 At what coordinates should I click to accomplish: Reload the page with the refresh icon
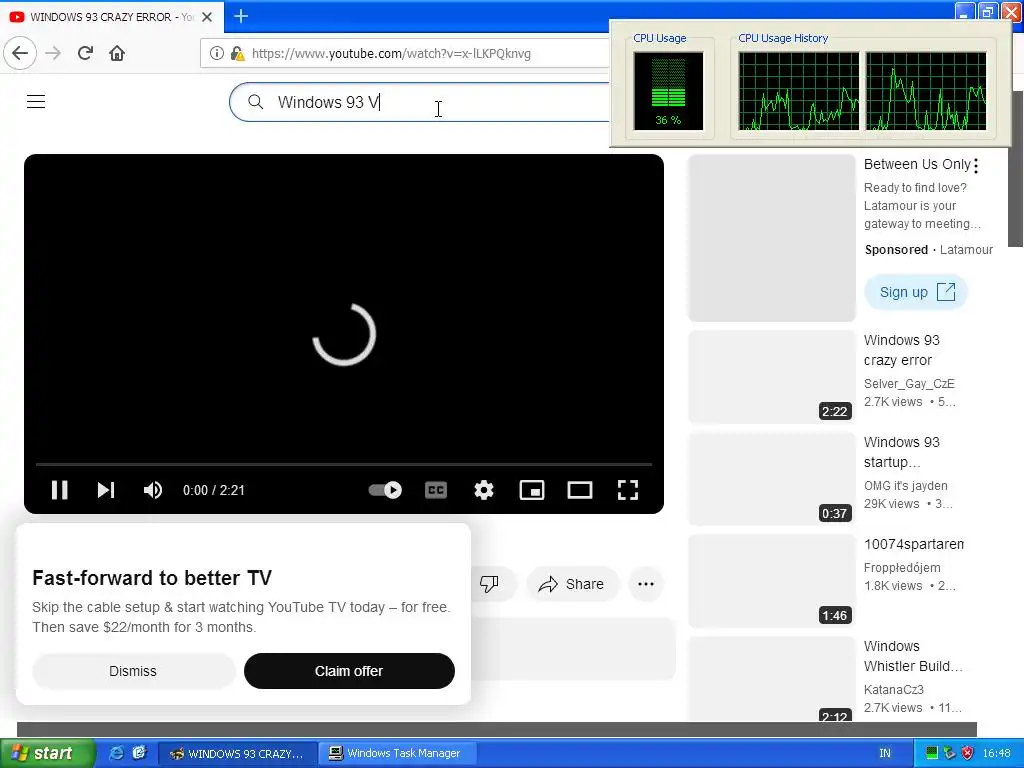[85, 53]
